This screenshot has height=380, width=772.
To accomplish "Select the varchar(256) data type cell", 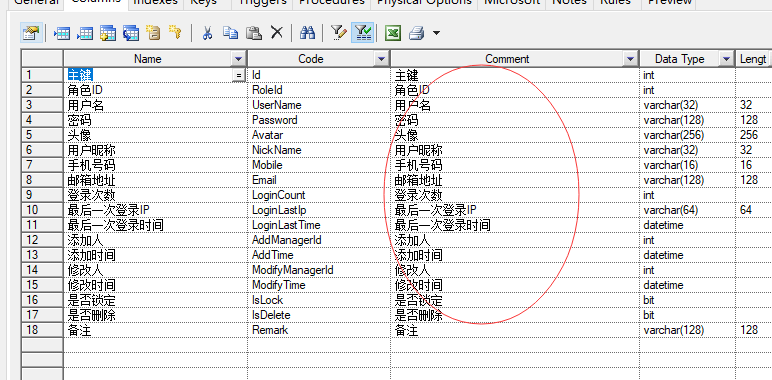I will click(688, 135).
